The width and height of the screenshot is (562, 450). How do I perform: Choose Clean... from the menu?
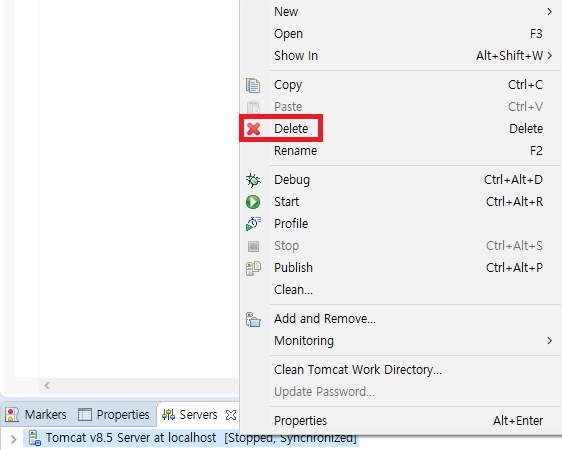401,289
